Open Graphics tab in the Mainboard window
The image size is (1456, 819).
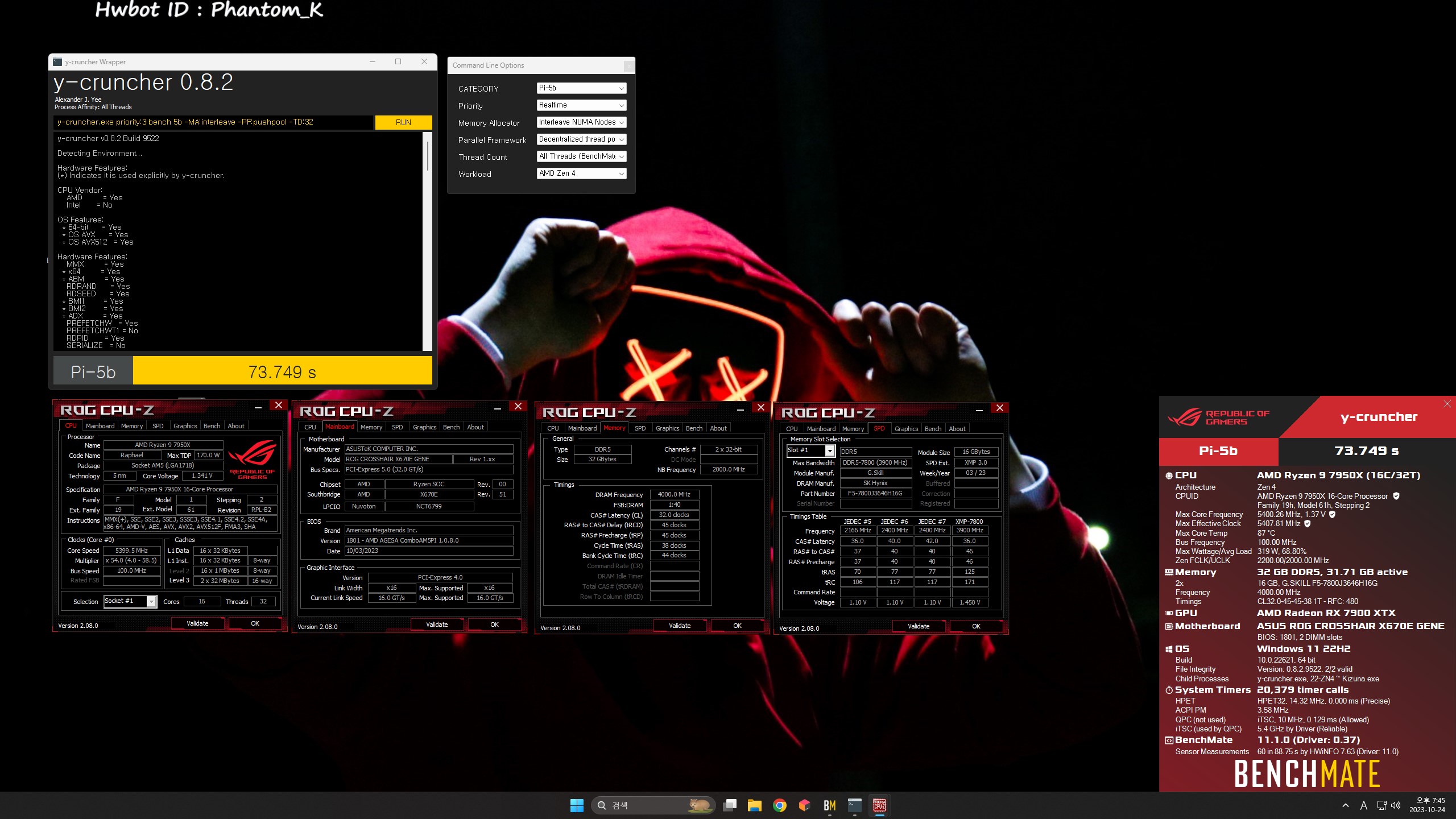coord(424,427)
